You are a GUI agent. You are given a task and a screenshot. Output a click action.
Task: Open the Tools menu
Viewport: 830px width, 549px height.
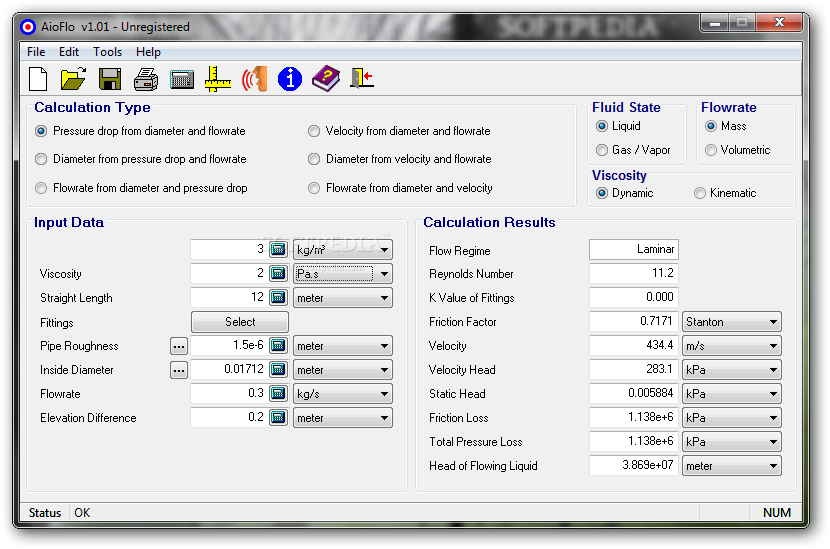[107, 52]
